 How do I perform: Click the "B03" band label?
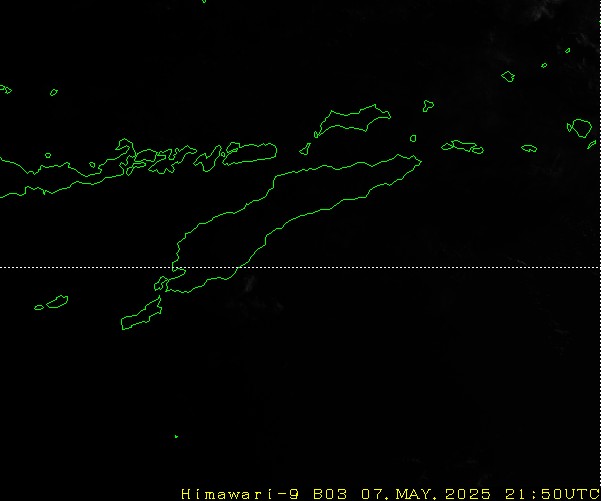pos(330,494)
